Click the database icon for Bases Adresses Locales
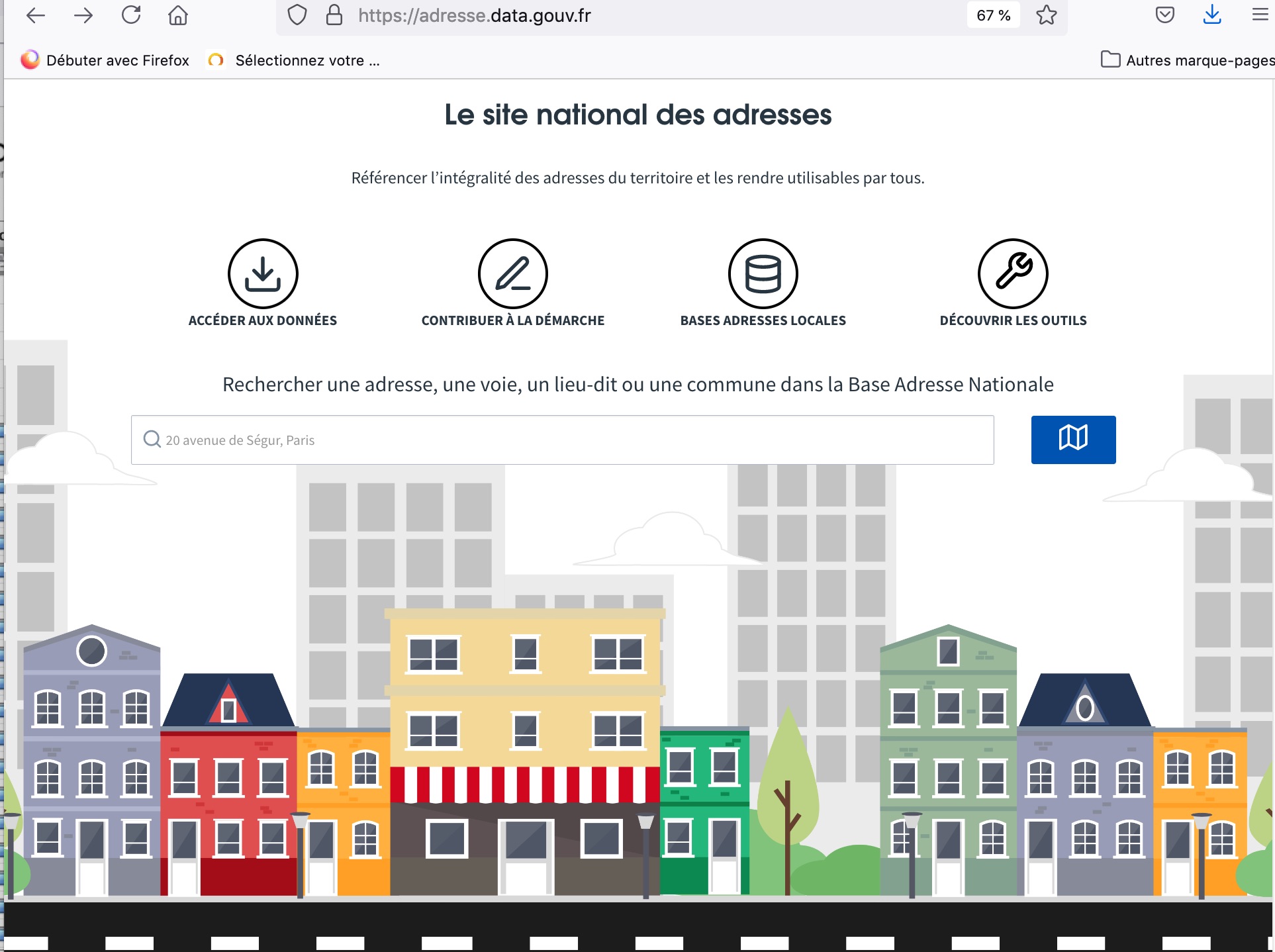1275x952 pixels. pos(763,273)
